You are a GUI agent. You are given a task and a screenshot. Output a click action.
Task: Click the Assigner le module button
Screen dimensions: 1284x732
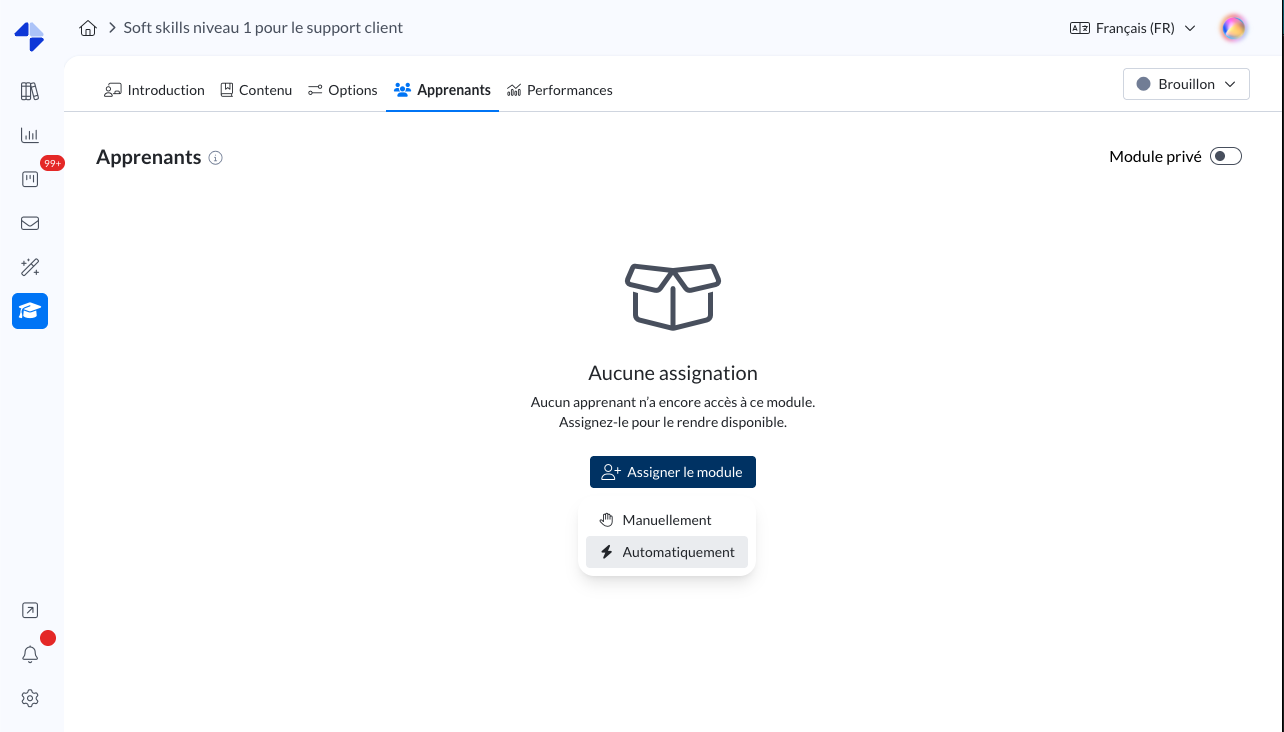click(672, 472)
